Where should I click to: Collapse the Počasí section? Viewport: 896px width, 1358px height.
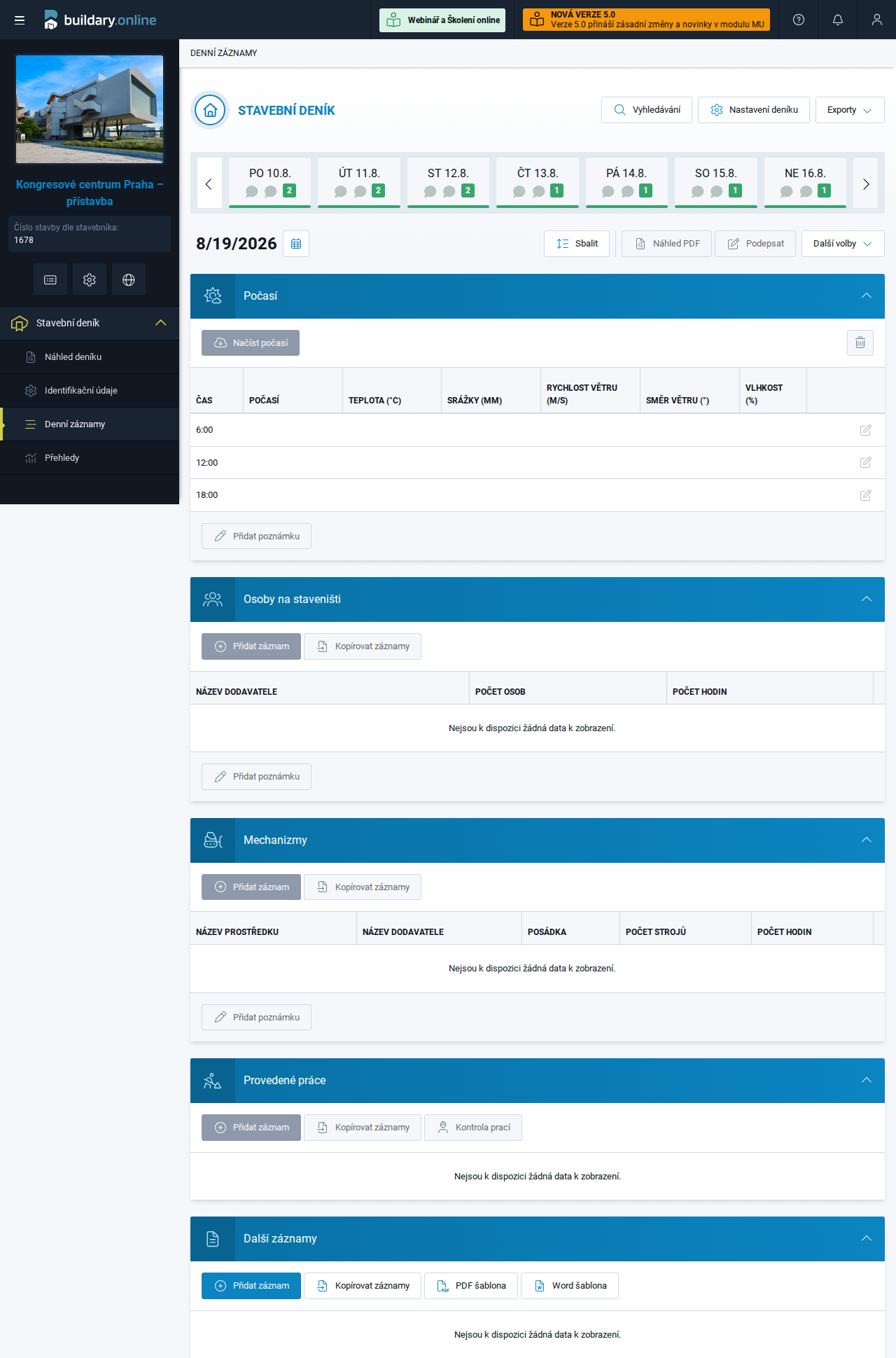867,296
